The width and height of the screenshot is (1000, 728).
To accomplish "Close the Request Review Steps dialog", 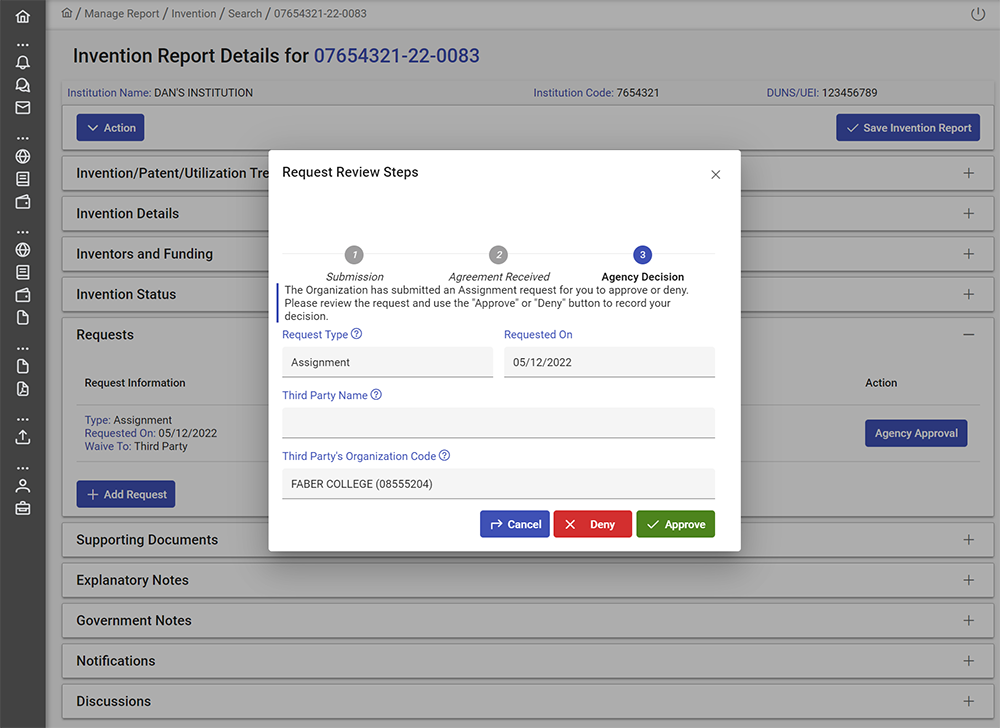I will click(715, 174).
